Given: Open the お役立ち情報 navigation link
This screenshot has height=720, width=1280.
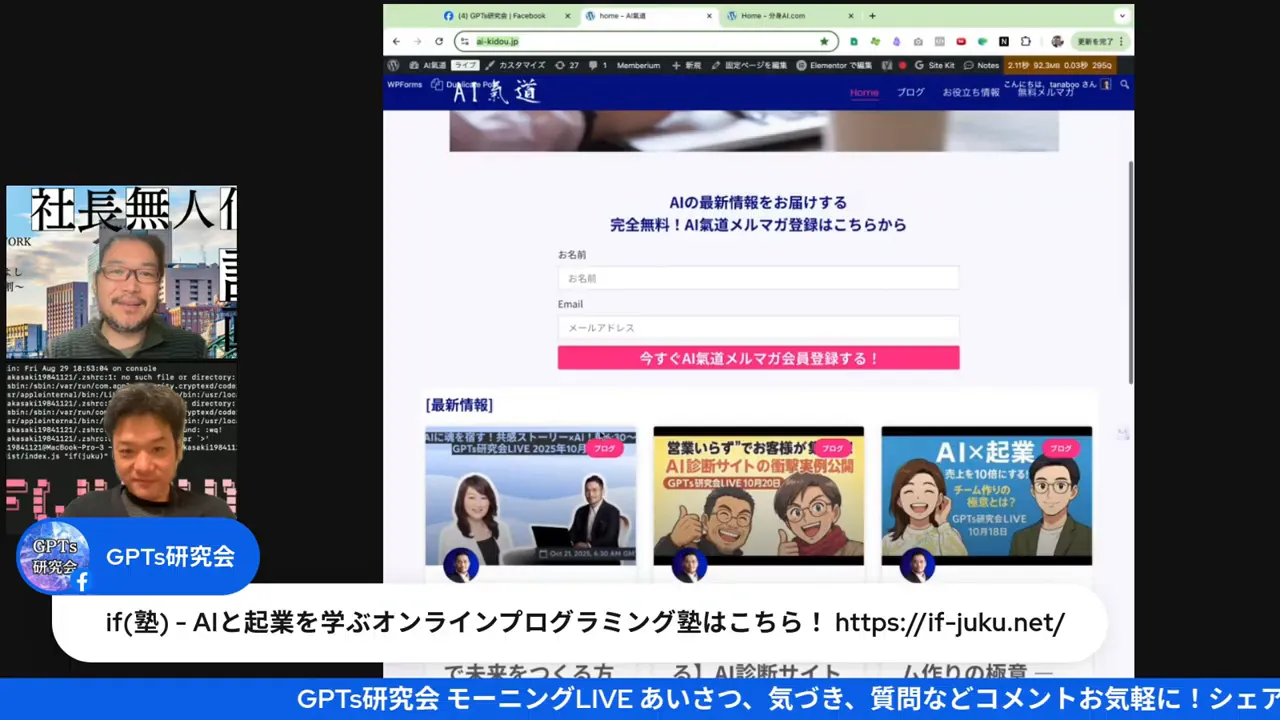Looking at the screenshot, I should pyautogui.click(x=970, y=92).
